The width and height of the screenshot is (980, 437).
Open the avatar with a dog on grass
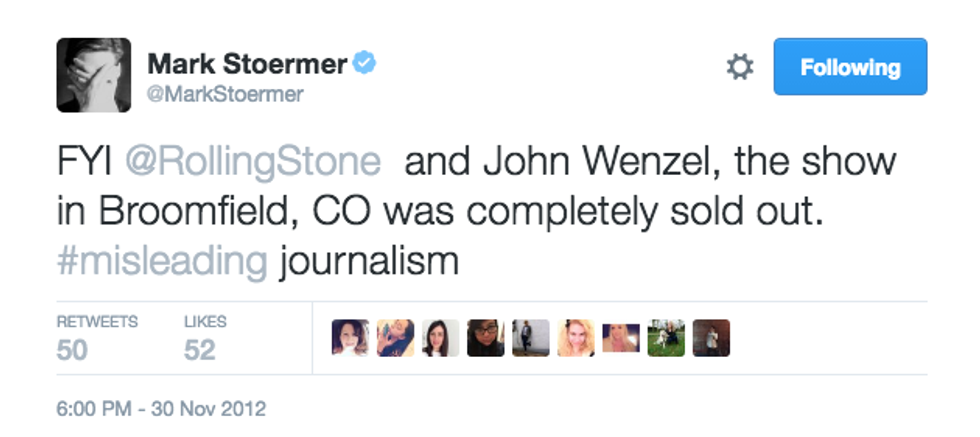pos(666,338)
